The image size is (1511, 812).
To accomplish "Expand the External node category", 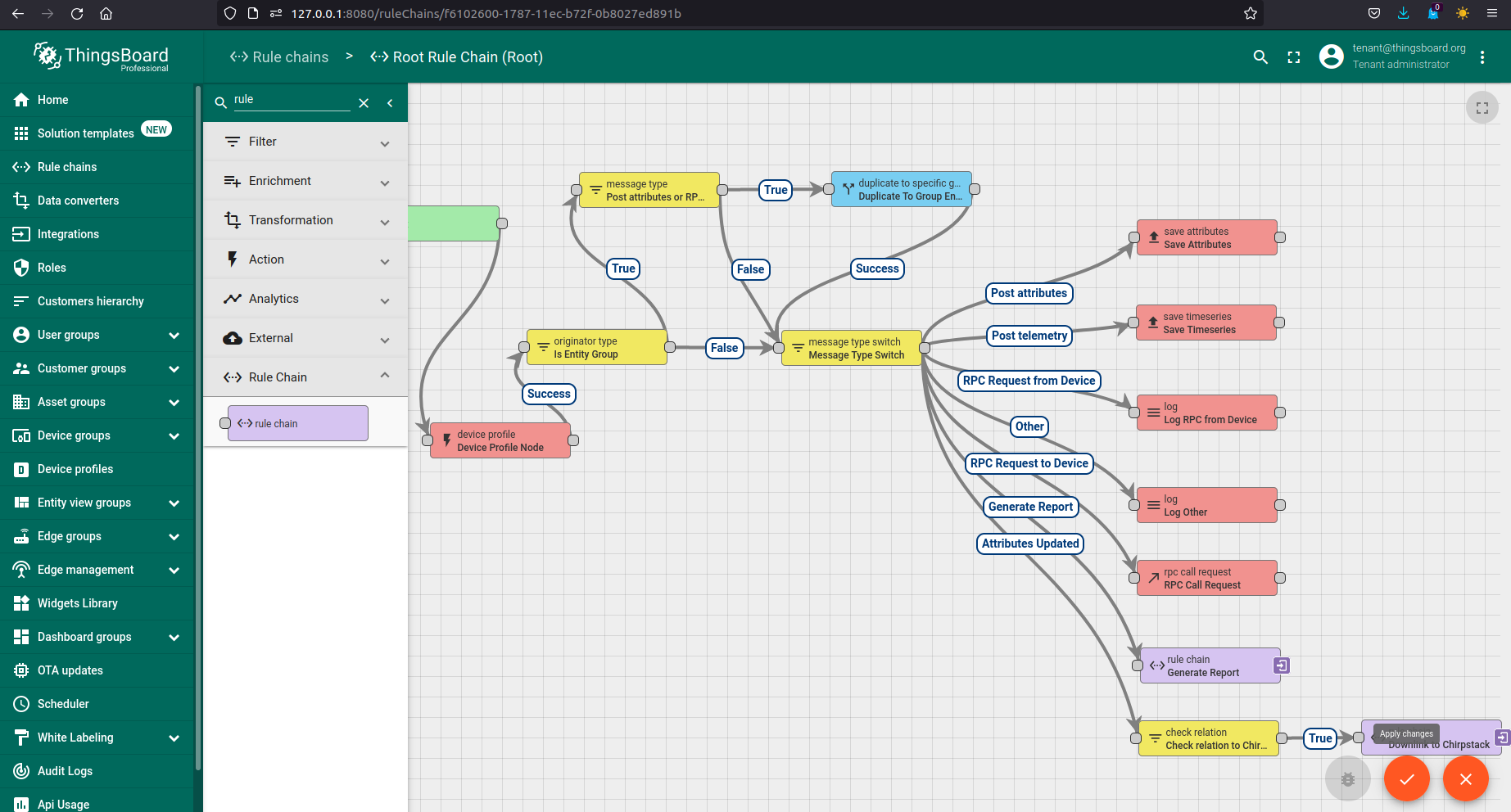I will 305,338.
